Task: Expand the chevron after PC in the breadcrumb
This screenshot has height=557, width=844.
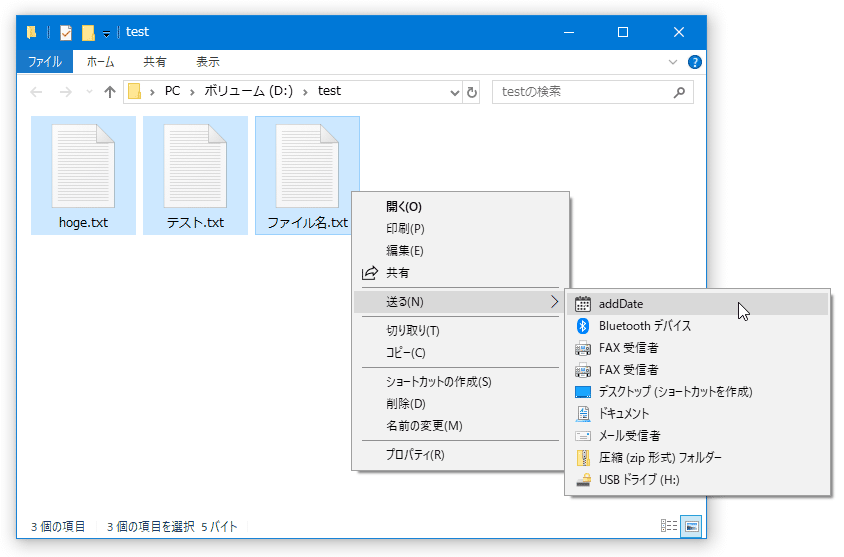Action: click(x=192, y=92)
